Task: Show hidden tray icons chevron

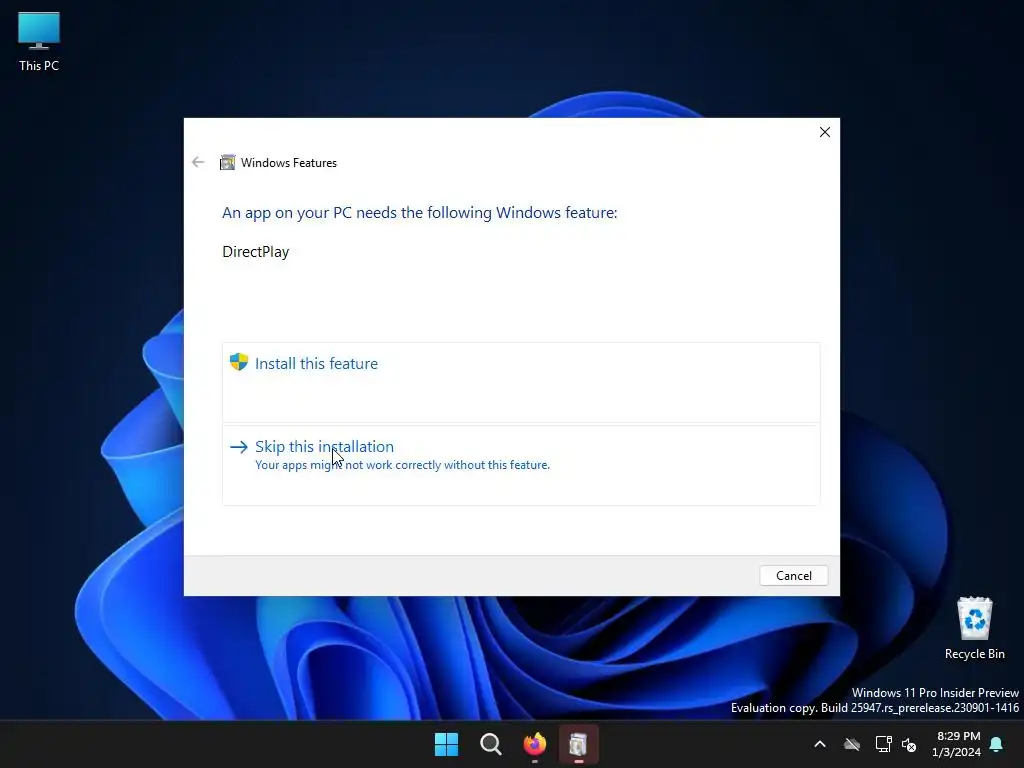Action: [820, 744]
